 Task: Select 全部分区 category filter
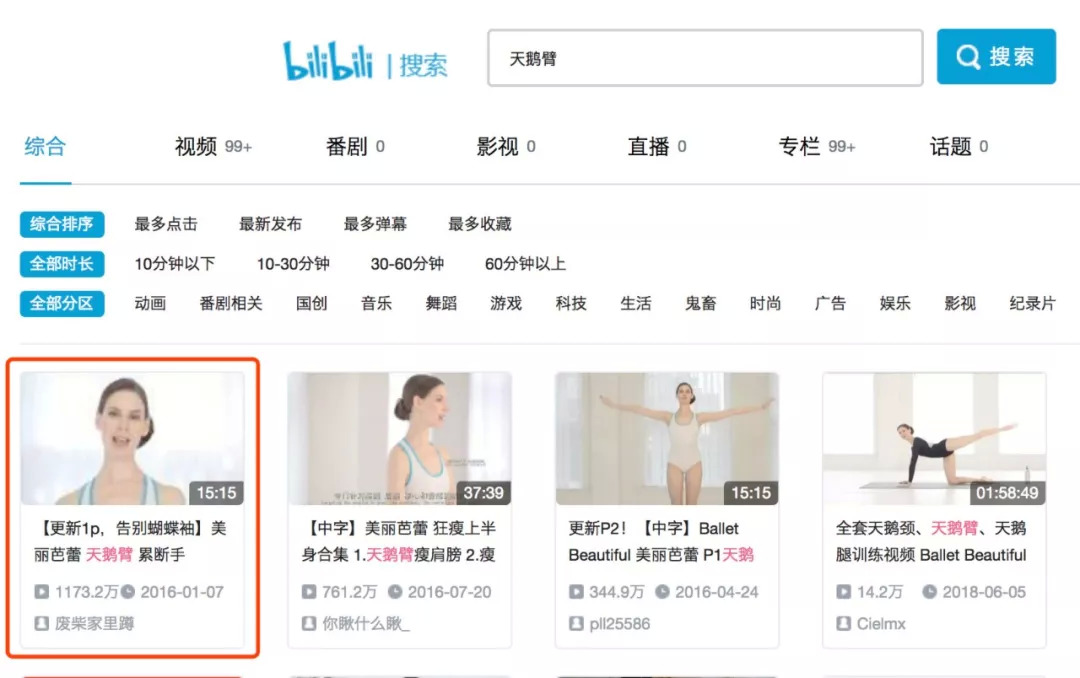click(x=62, y=304)
